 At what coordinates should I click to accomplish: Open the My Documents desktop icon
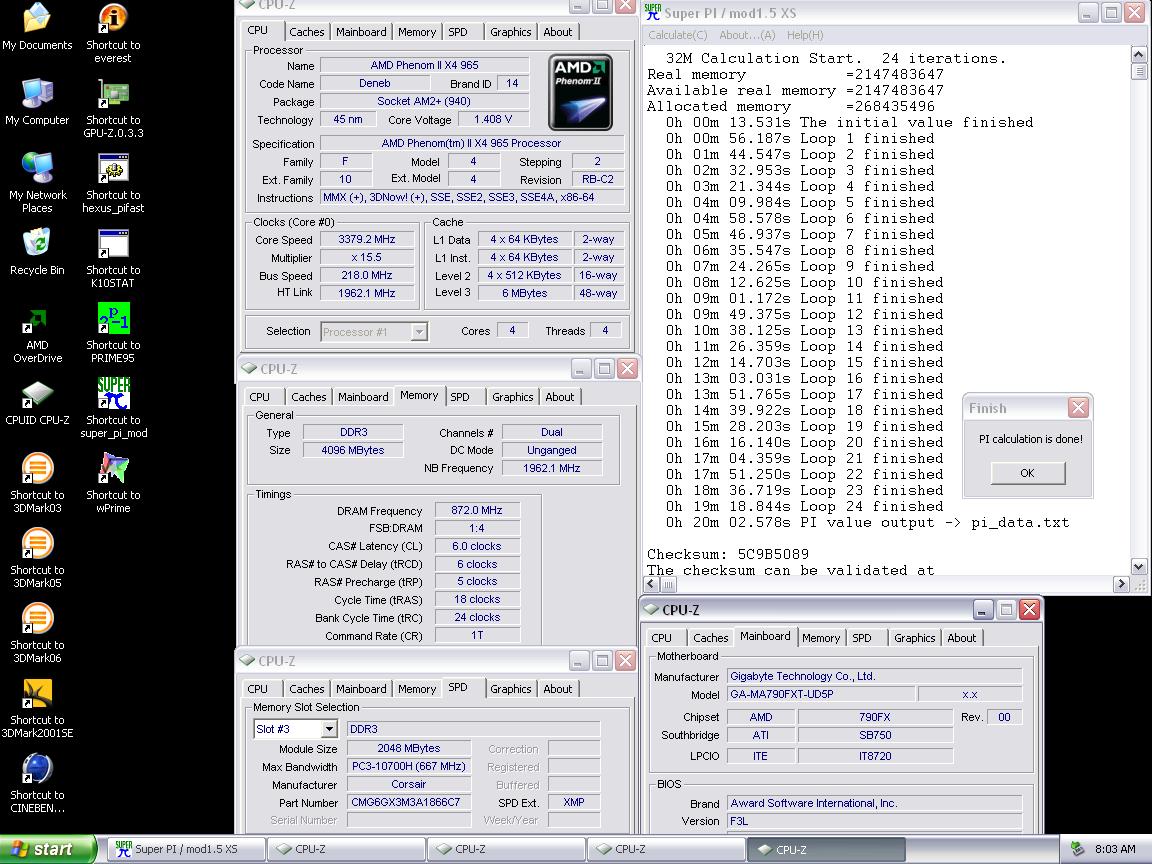pyautogui.click(x=37, y=26)
